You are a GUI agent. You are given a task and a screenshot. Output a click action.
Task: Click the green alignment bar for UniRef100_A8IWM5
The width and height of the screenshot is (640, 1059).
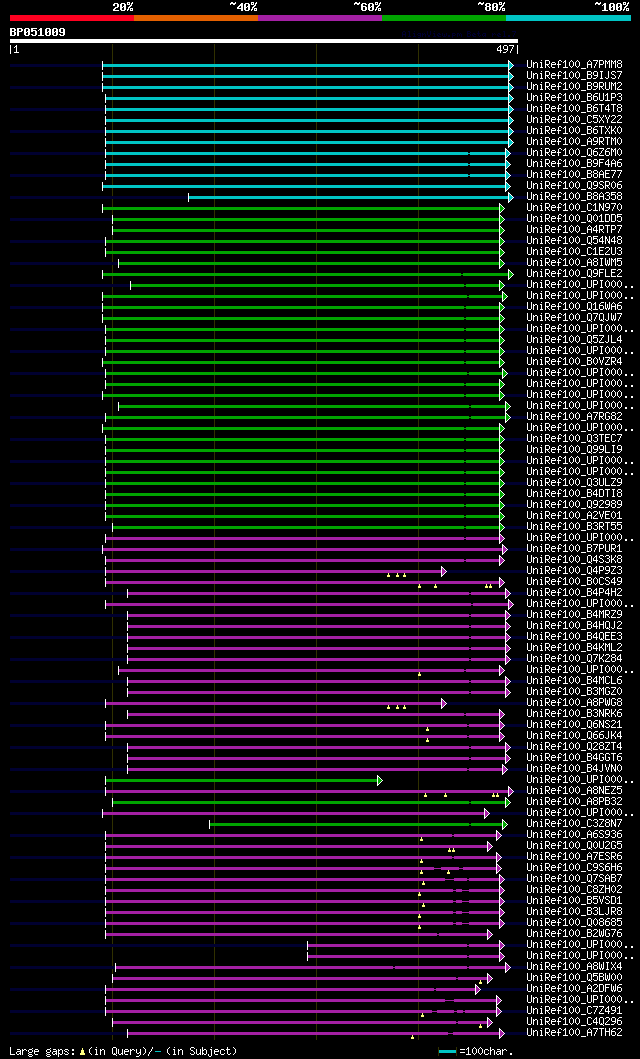pyautogui.click(x=312, y=263)
